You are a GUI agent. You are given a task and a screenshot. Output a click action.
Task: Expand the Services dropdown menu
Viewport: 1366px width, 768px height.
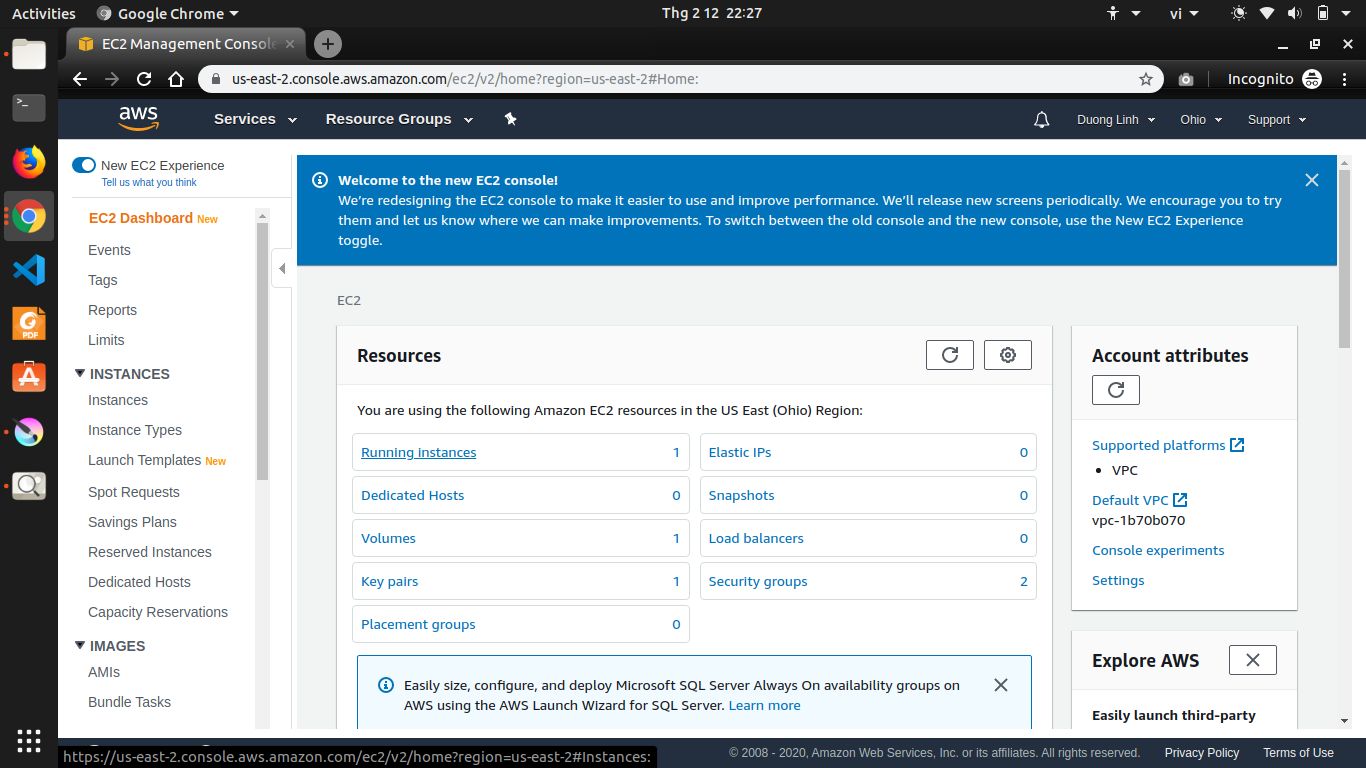(256, 119)
